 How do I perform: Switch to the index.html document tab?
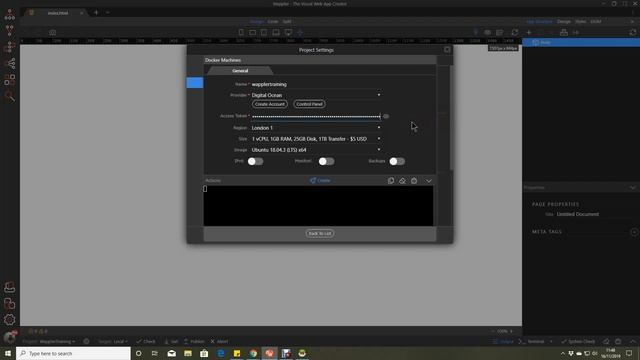click(58, 13)
